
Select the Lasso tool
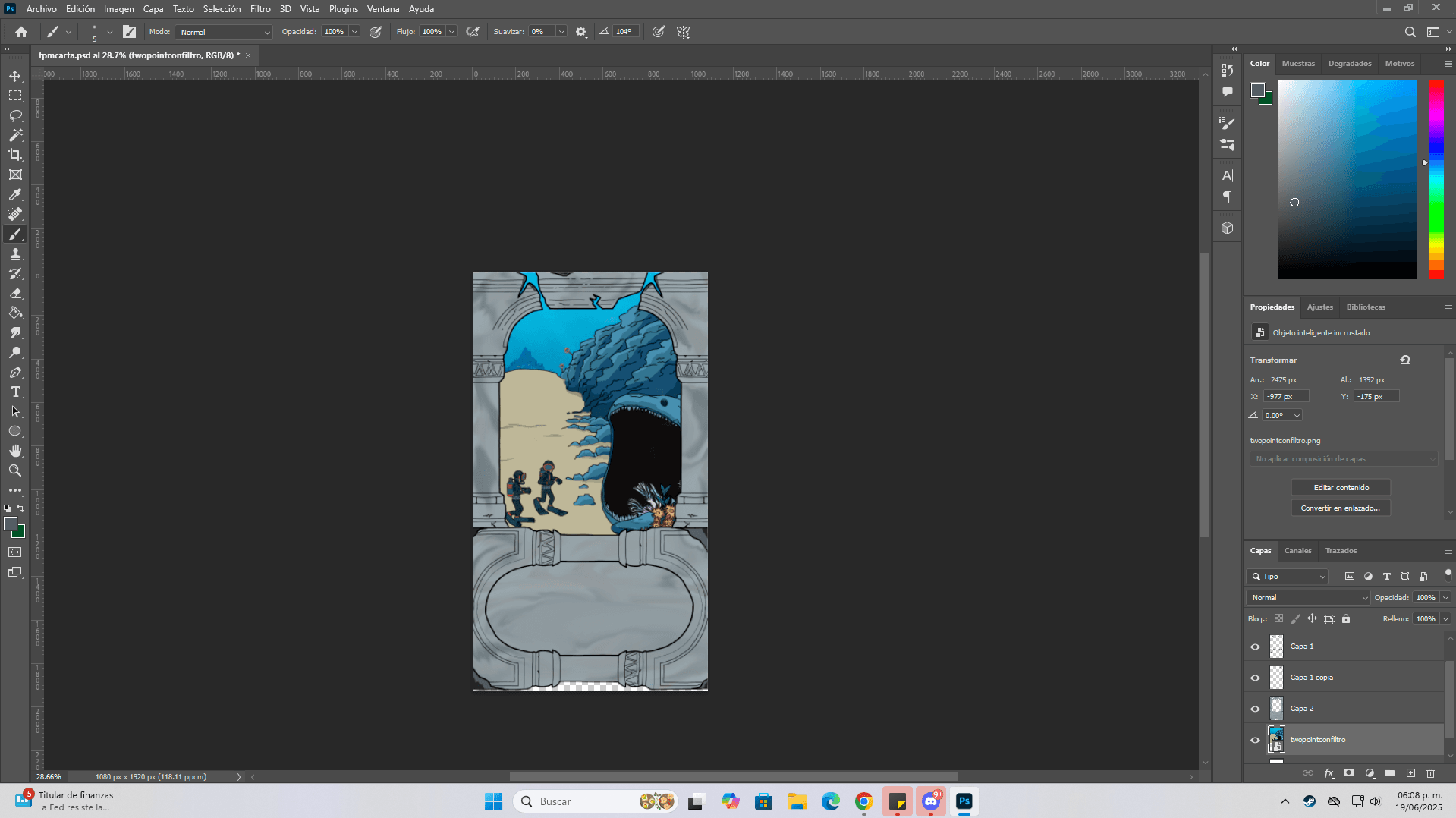tap(15, 115)
